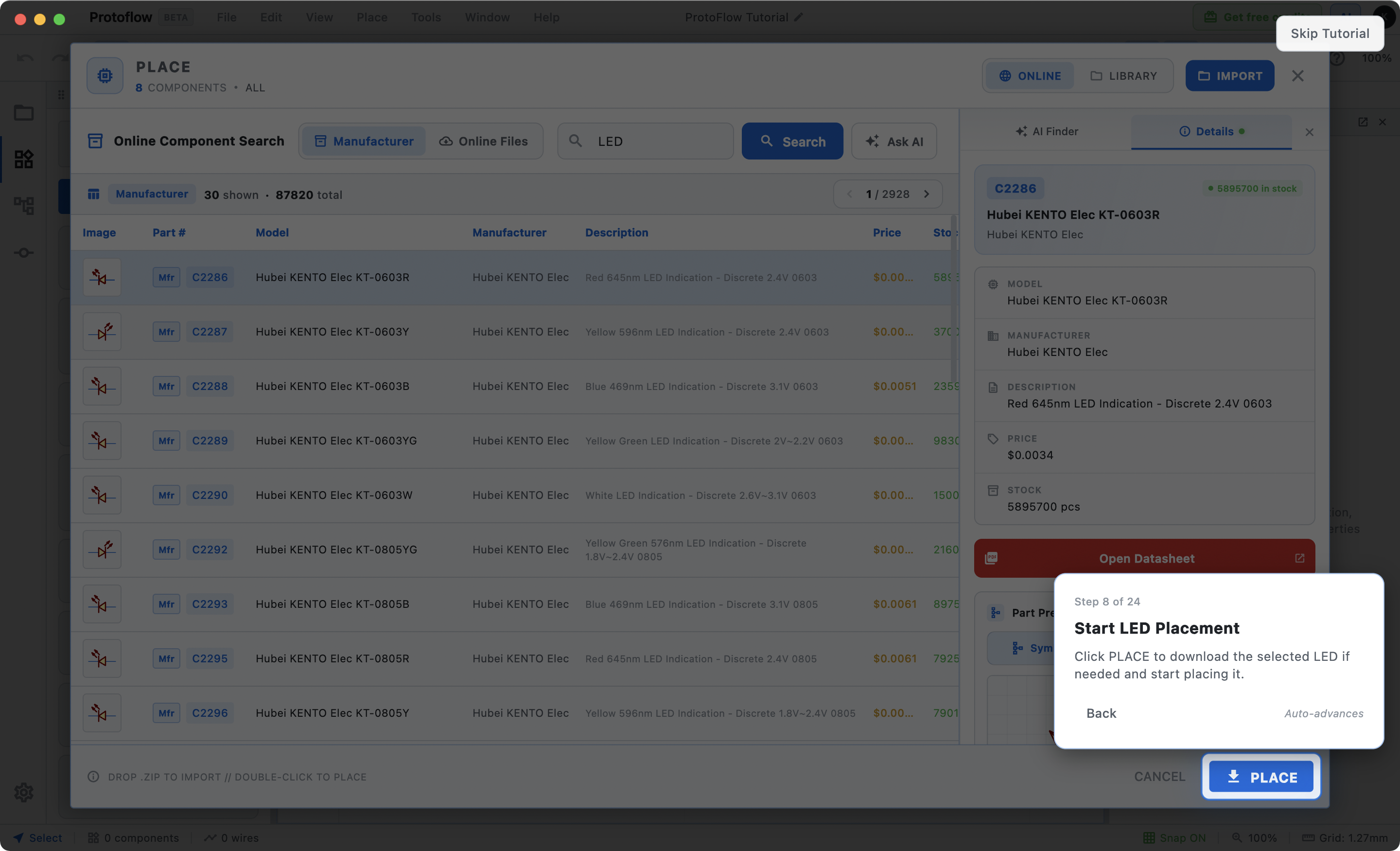Open the Help menu
Image resolution: width=1400 pixels, height=851 pixels.
[546, 17]
